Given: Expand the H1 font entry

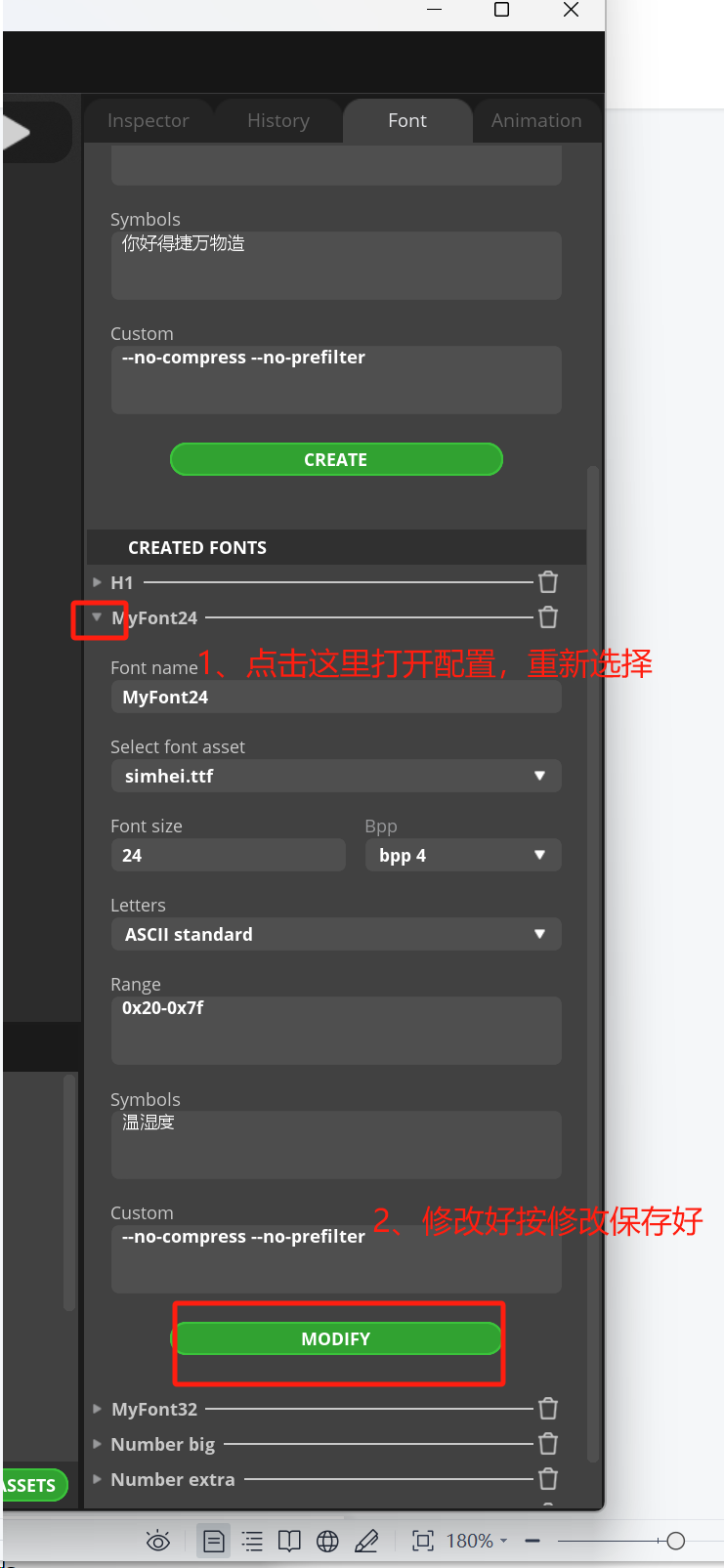Looking at the screenshot, I should click(x=97, y=582).
